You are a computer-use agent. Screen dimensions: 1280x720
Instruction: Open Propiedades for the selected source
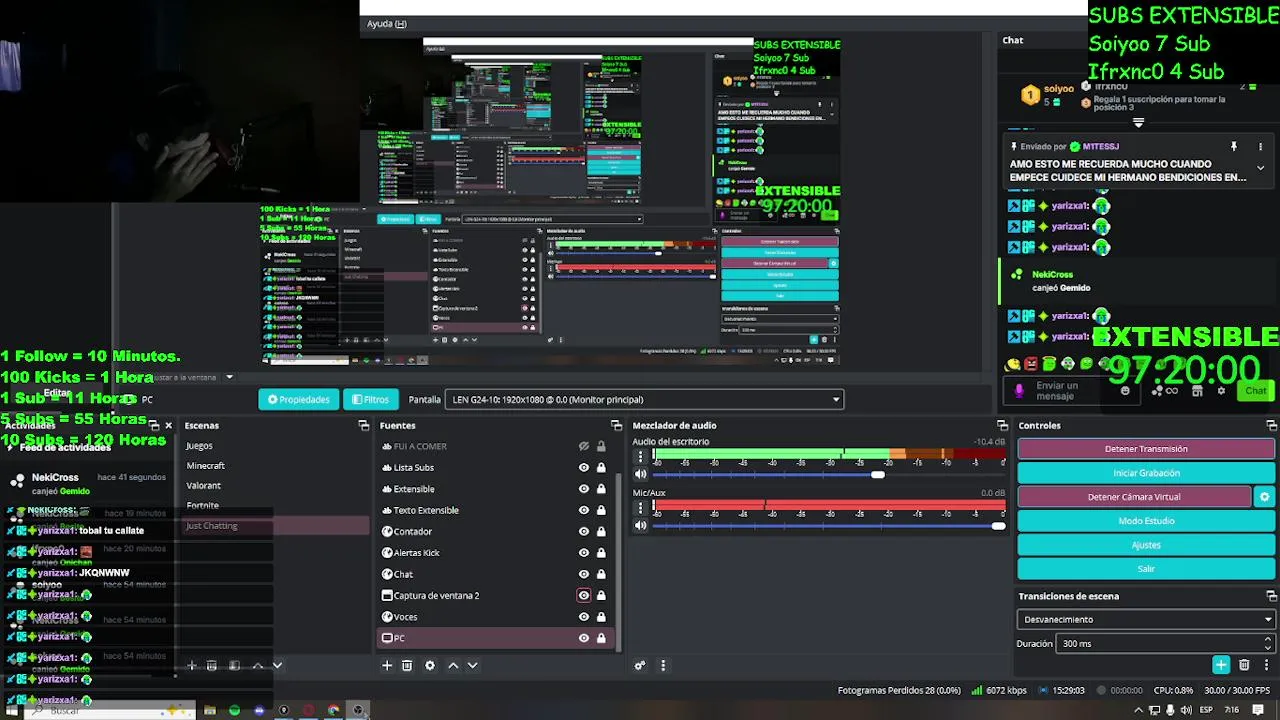point(298,399)
